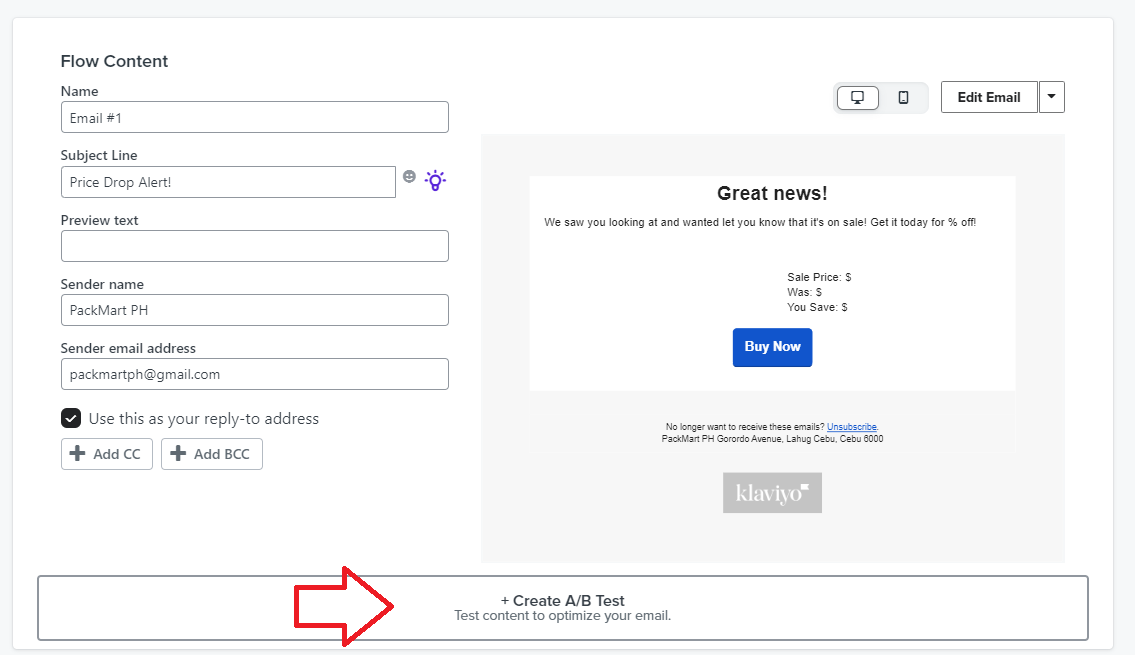Click the plus icon on Add BCC
Screen dimensions: 1135x655
point(178,454)
